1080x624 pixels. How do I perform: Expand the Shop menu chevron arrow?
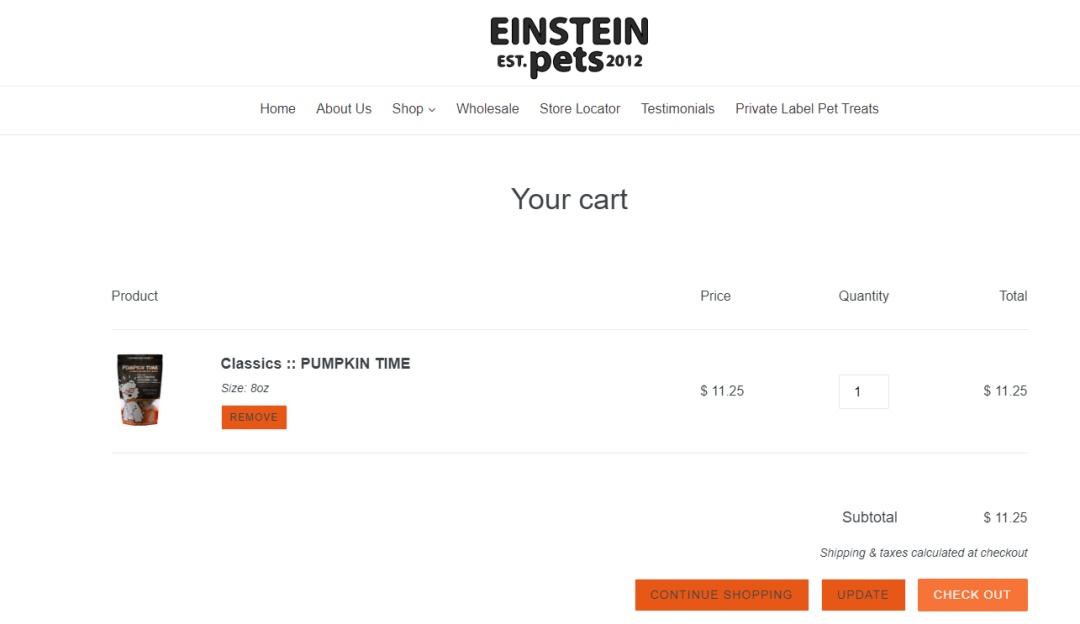pyautogui.click(x=432, y=110)
